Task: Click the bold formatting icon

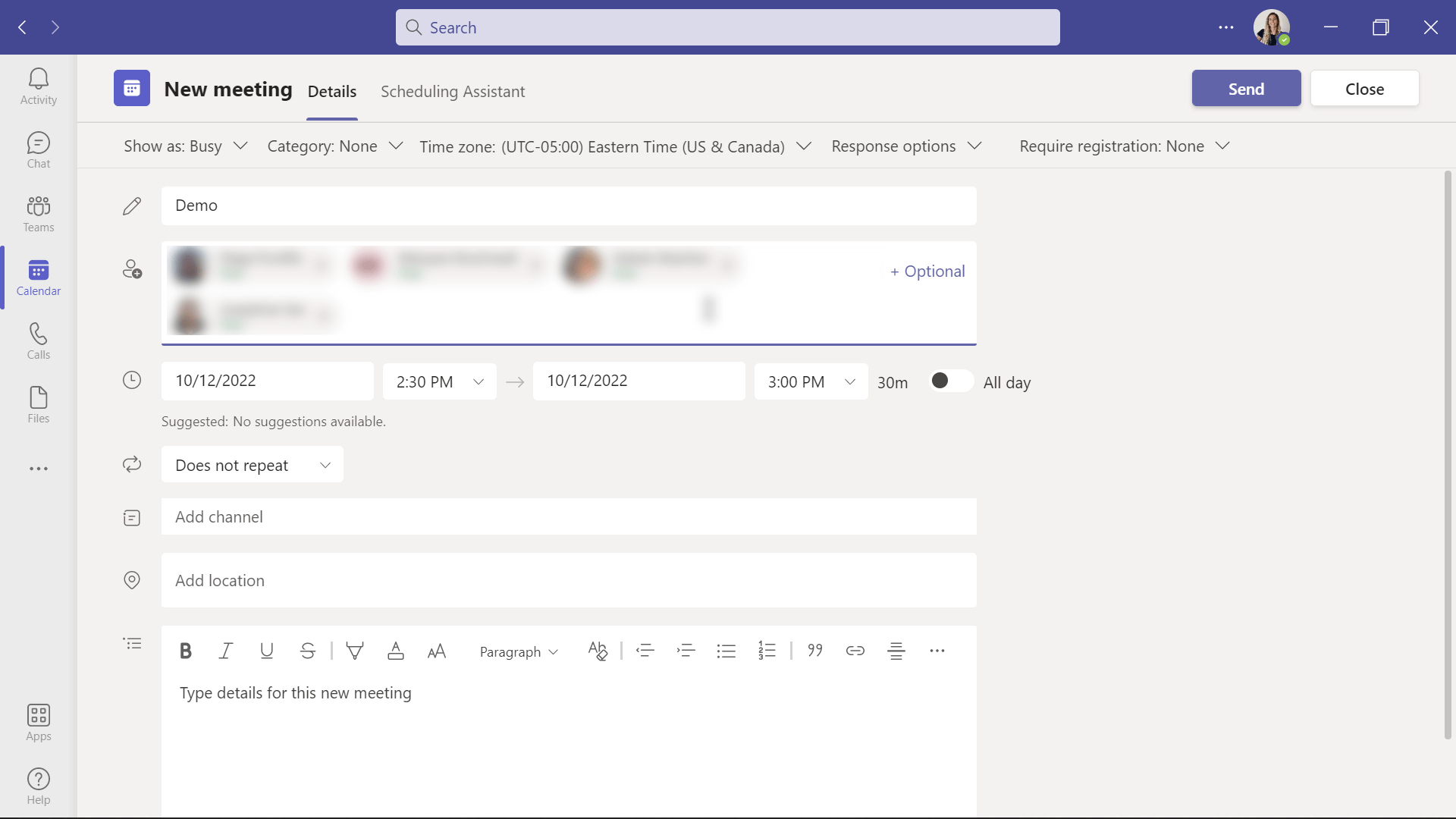Action: [185, 651]
